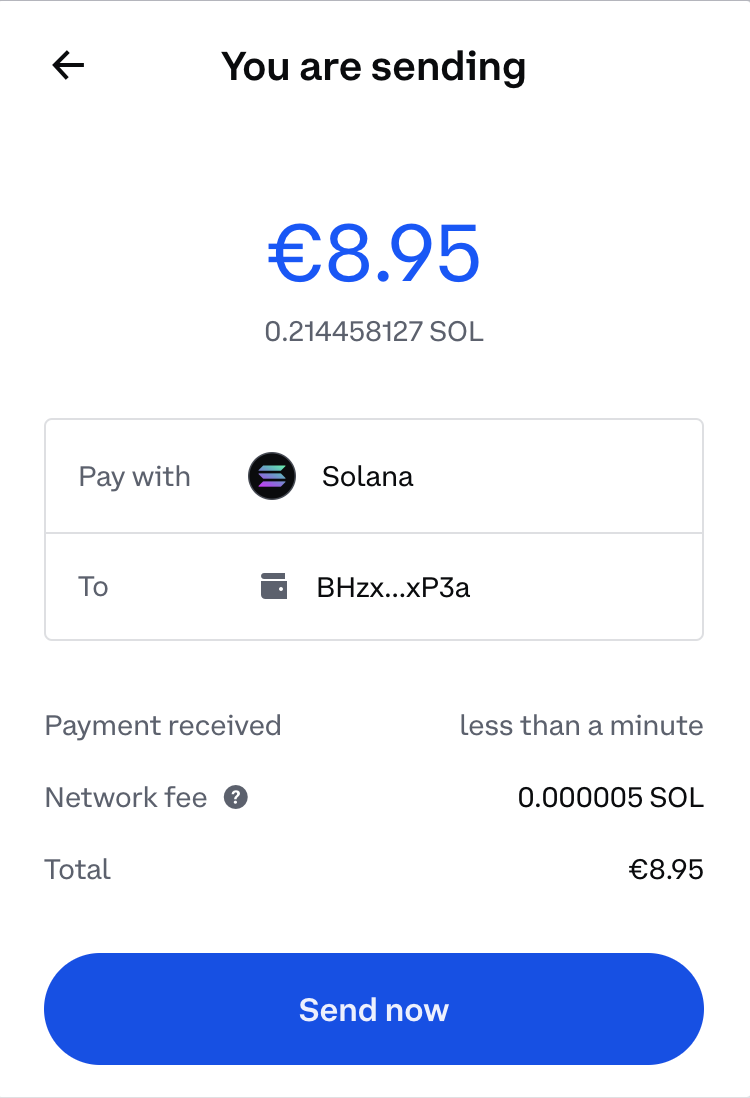Click the 'You are sending' heading

(x=374, y=67)
